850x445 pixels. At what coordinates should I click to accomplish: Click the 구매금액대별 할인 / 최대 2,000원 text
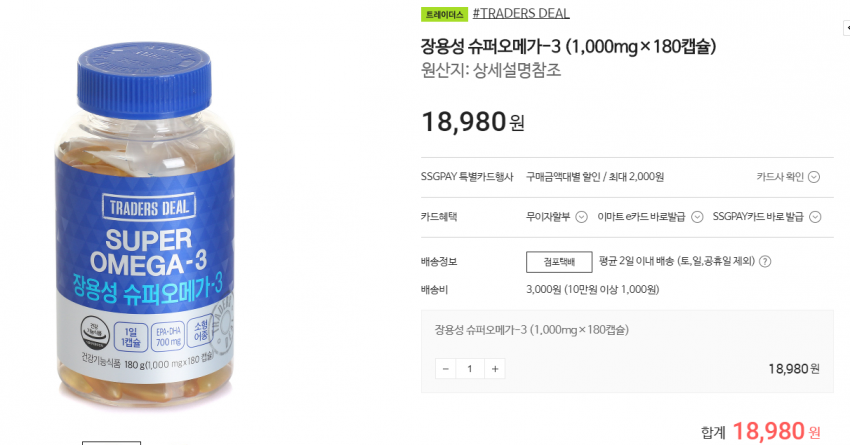(595, 177)
